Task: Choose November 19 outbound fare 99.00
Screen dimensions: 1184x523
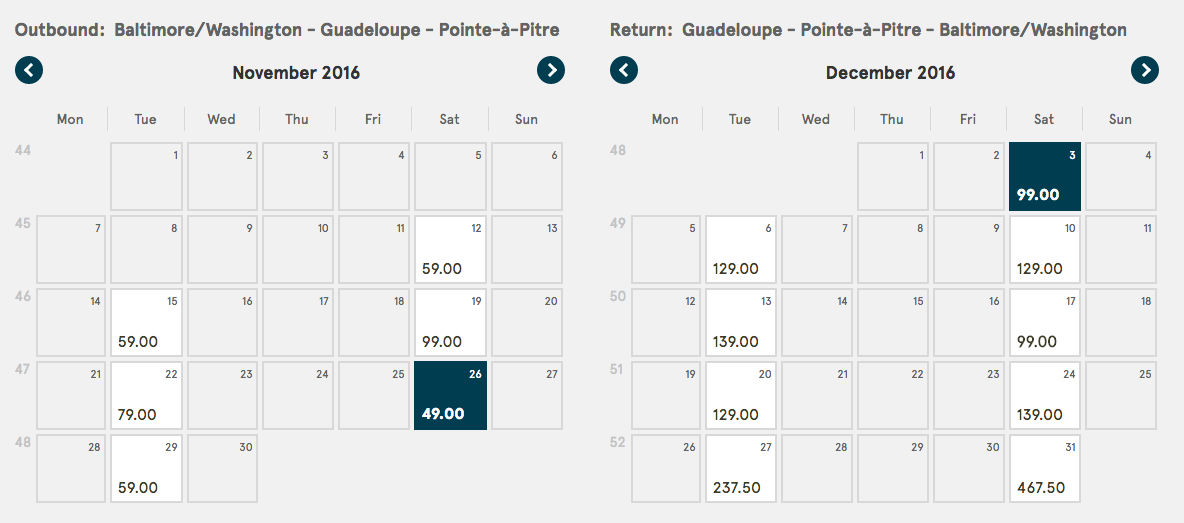Action: [450, 322]
